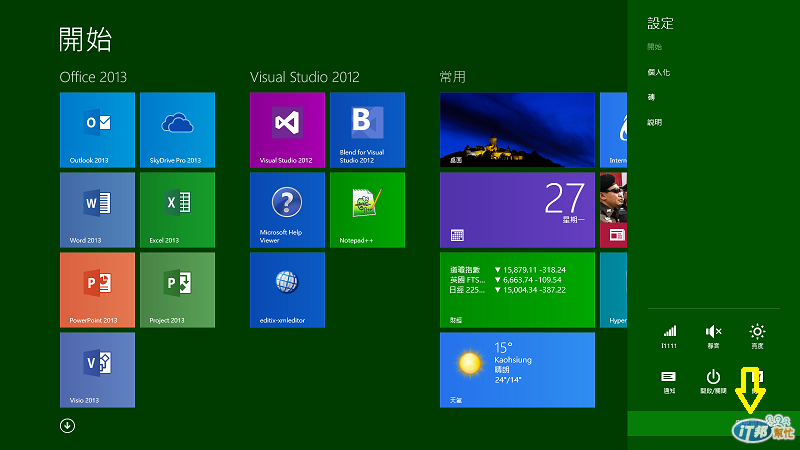Open the 磚 tiles settings option
The image size is (800, 450).
point(651,97)
